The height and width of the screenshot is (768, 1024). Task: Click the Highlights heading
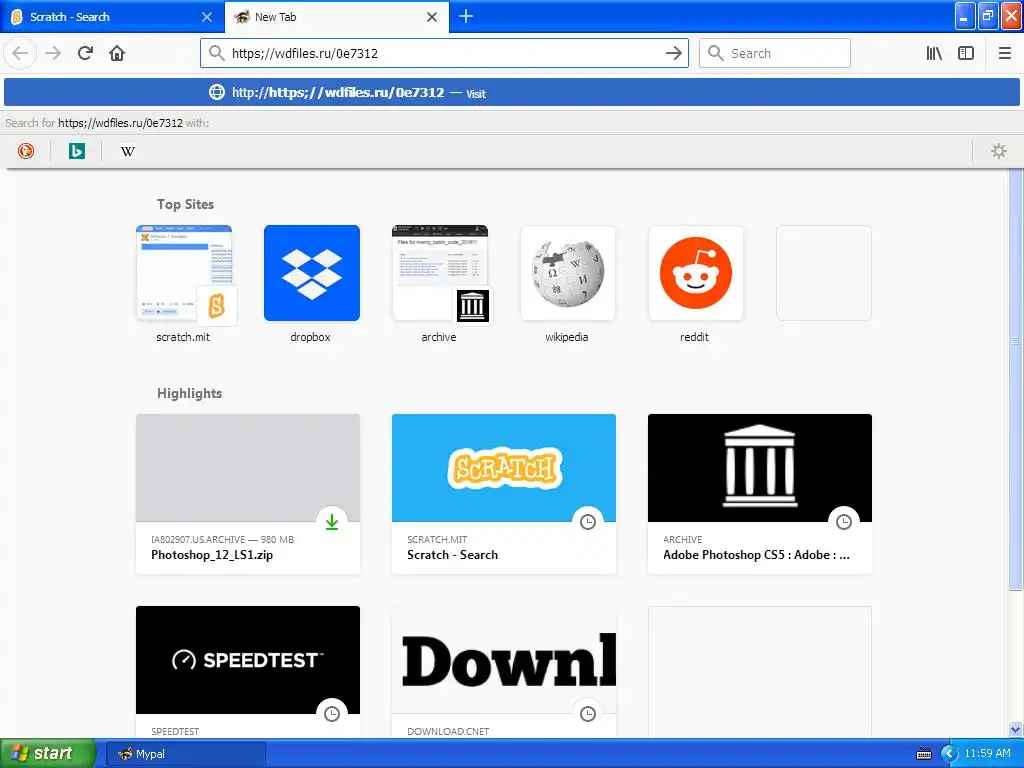point(189,393)
